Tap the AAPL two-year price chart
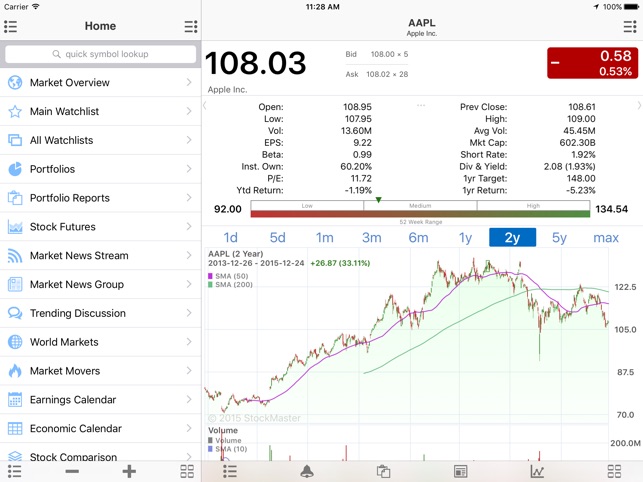 pos(406,336)
